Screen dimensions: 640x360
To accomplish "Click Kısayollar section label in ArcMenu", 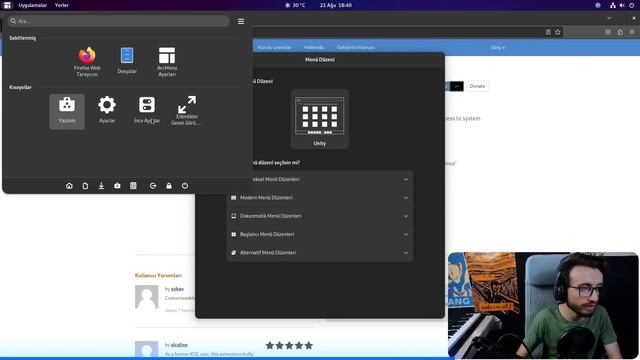I will pos(20,87).
